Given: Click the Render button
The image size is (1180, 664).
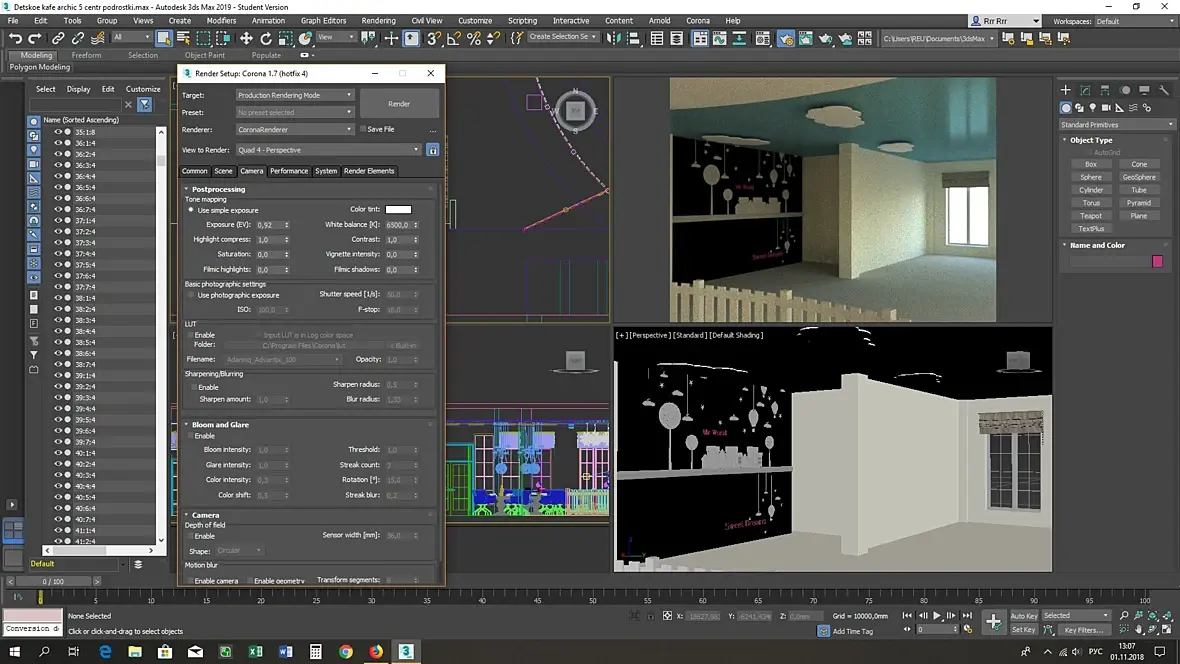Looking at the screenshot, I should [399, 103].
